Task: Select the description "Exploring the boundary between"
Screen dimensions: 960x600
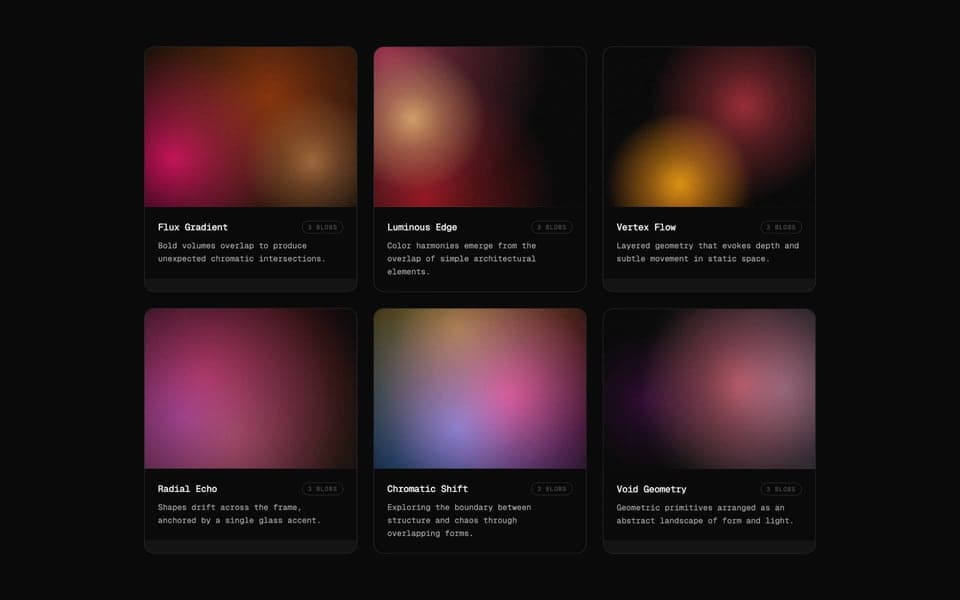Action: click(459, 507)
